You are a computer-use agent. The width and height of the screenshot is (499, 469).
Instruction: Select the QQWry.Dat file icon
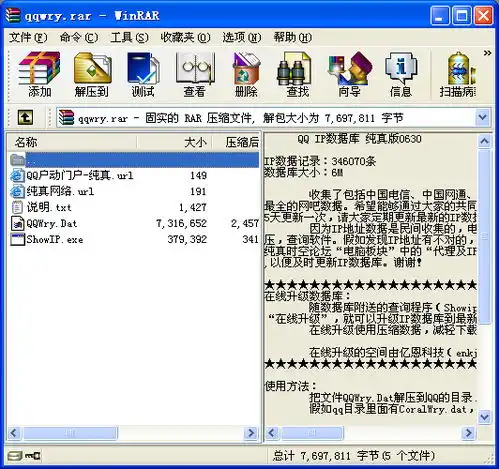[17, 223]
